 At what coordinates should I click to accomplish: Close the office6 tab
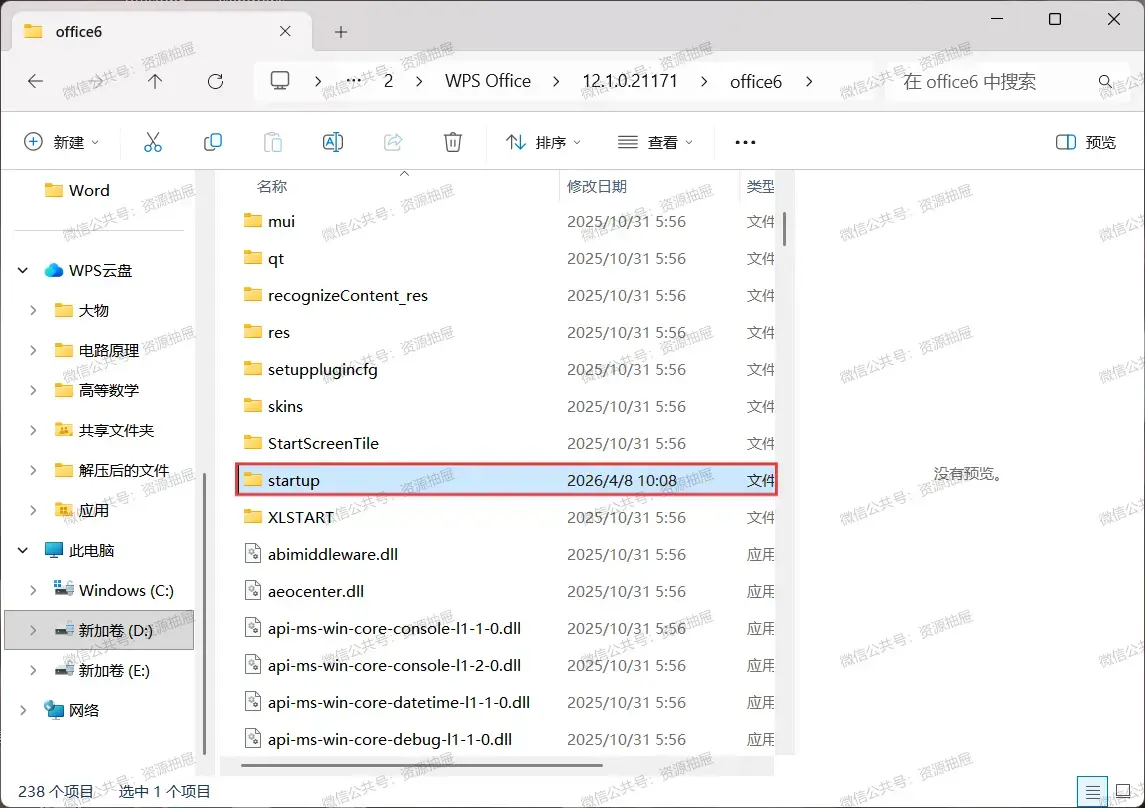(285, 31)
